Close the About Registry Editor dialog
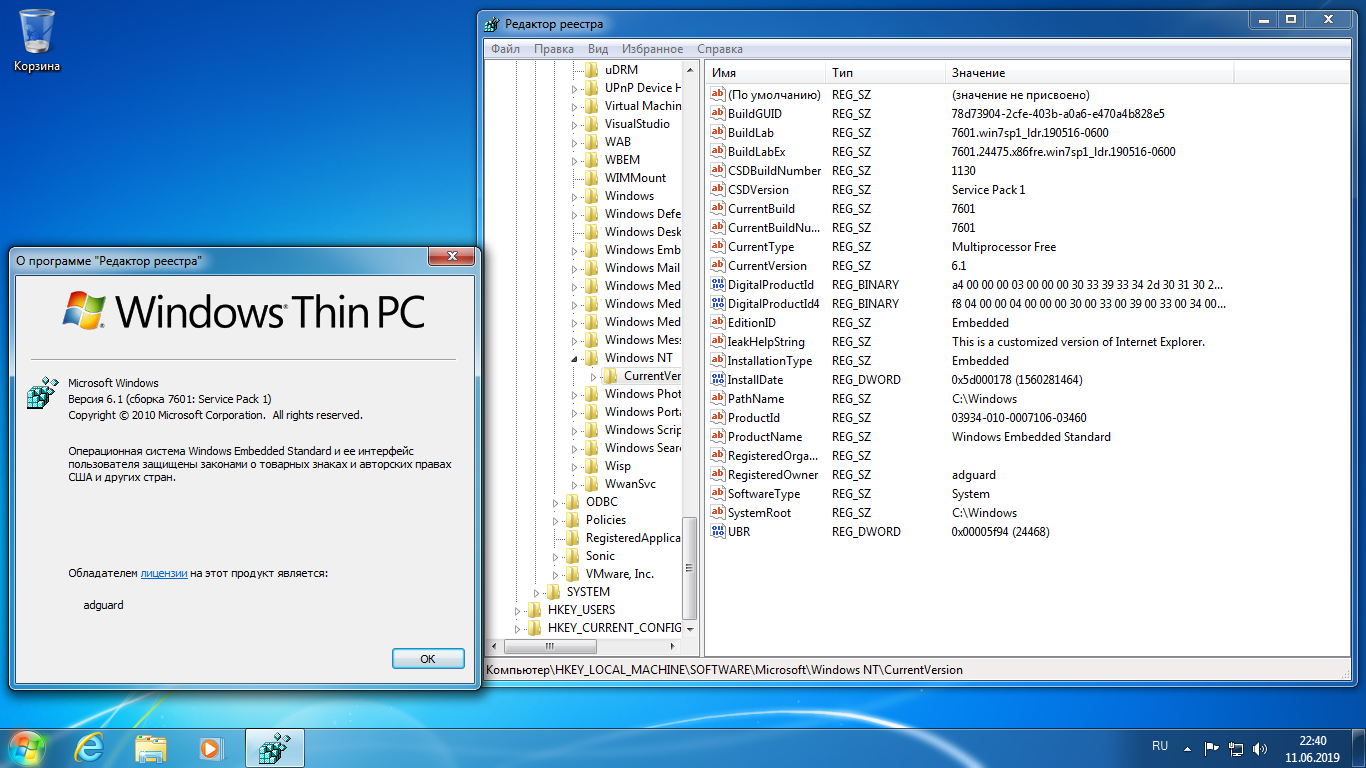Image resolution: width=1366 pixels, height=768 pixels. point(451,258)
